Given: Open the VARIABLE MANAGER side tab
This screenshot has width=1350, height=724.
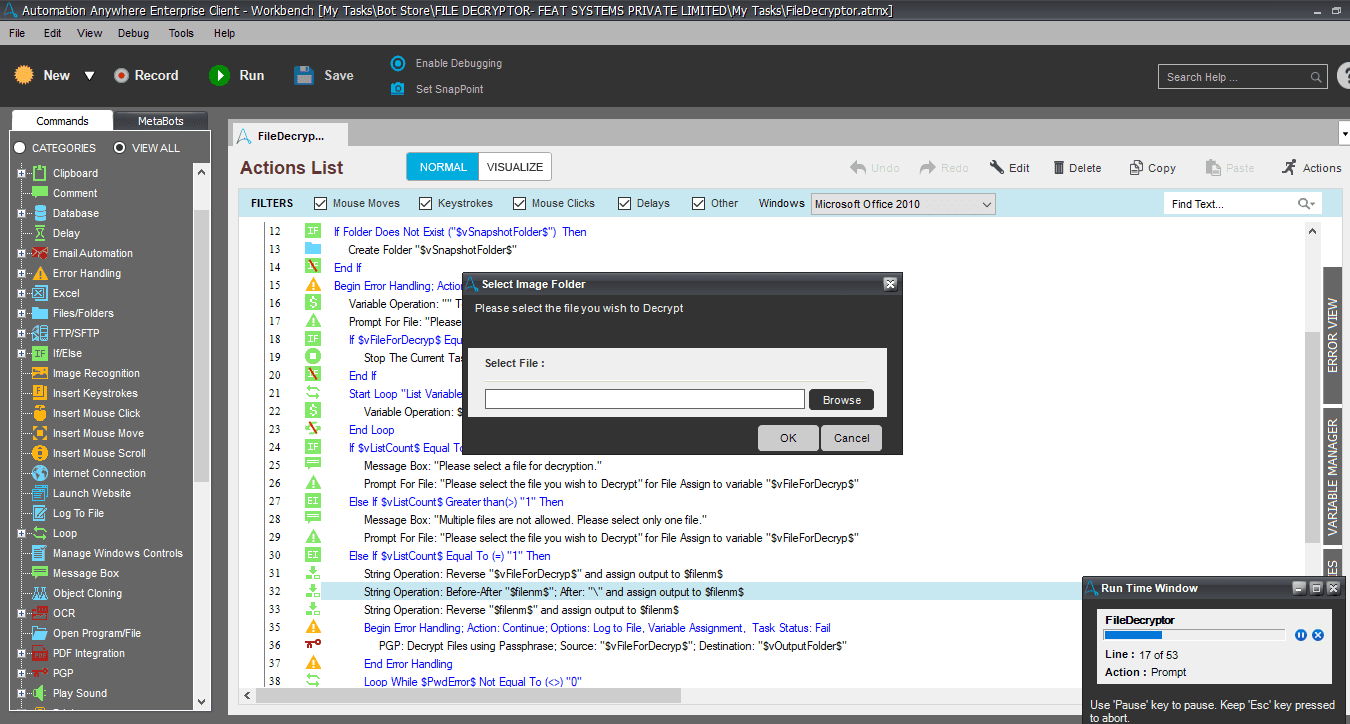Looking at the screenshot, I should [1332, 477].
